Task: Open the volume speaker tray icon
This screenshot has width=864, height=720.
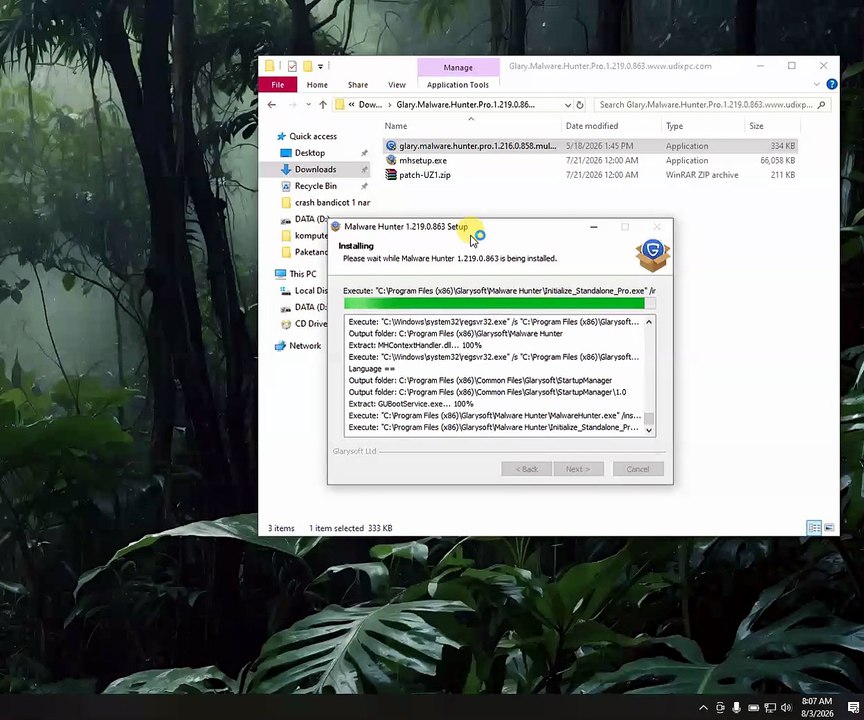Action: 786,708
